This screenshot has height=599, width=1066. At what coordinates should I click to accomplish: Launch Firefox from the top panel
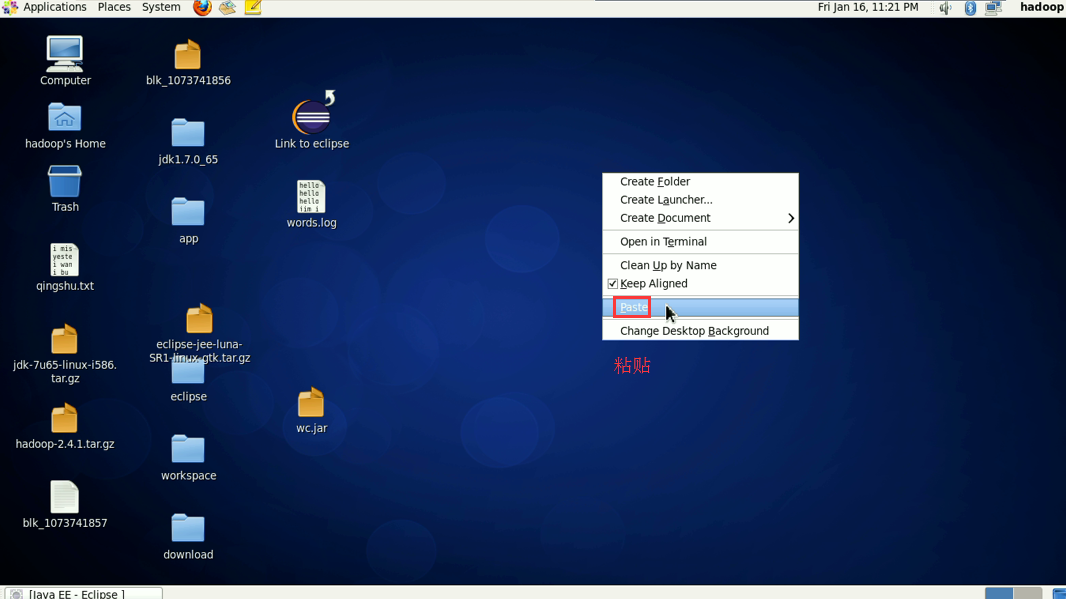tap(202, 7)
